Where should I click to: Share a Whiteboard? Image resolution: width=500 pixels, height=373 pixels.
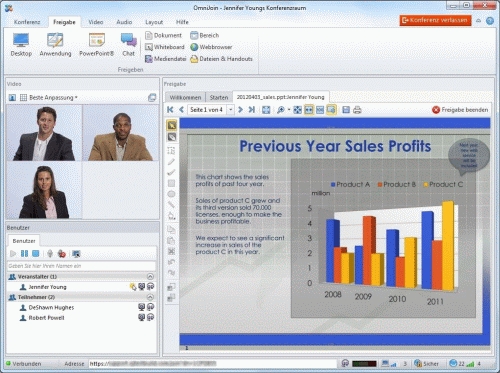pos(165,47)
